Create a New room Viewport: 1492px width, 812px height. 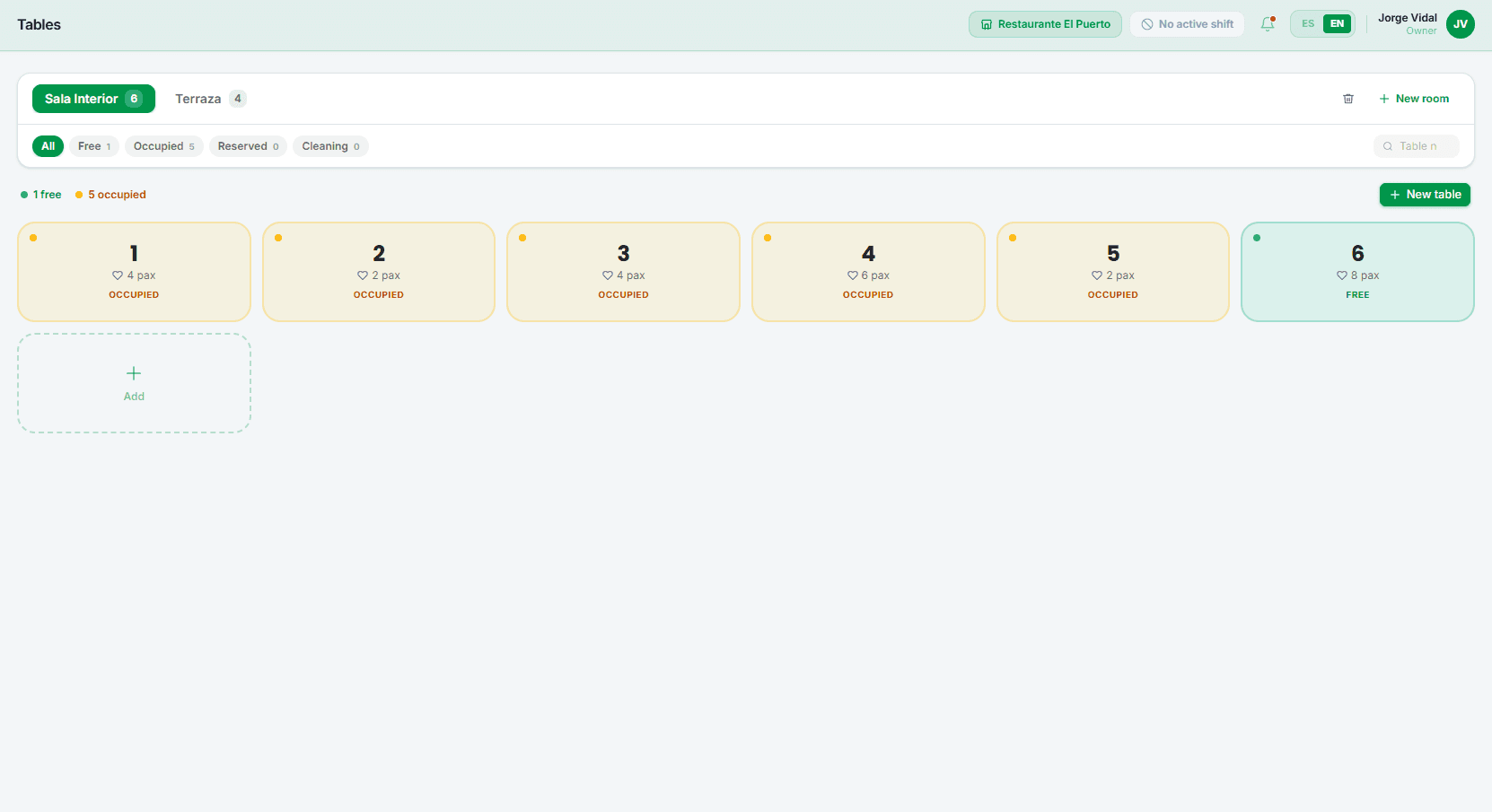click(x=1414, y=99)
